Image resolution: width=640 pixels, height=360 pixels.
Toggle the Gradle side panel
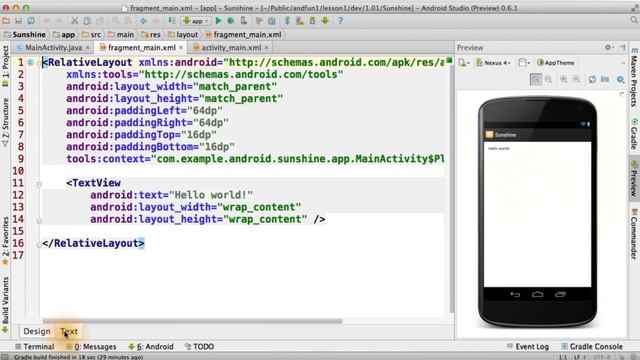coord(634,134)
